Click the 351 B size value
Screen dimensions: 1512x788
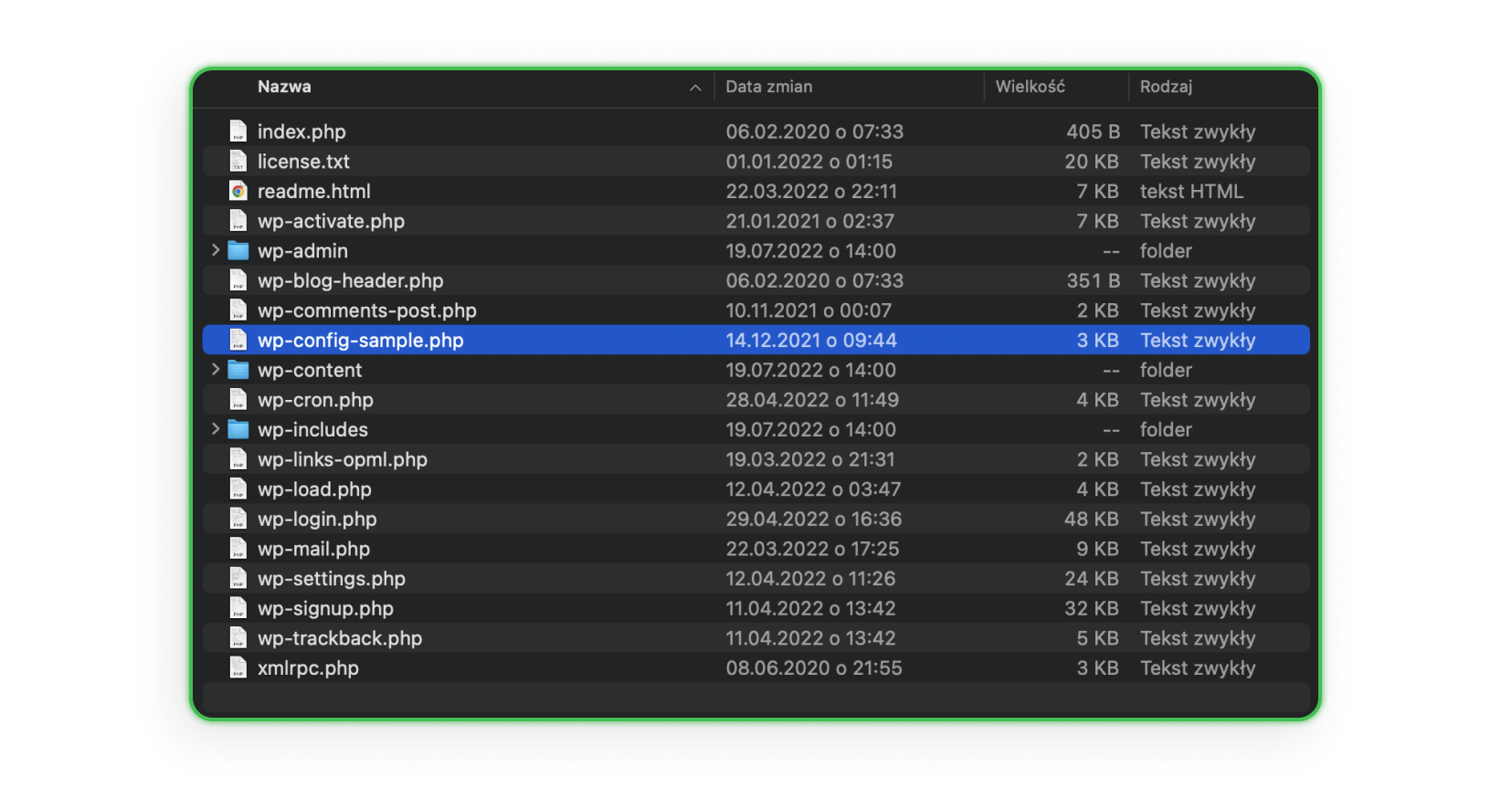click(x=1093, y=280)
